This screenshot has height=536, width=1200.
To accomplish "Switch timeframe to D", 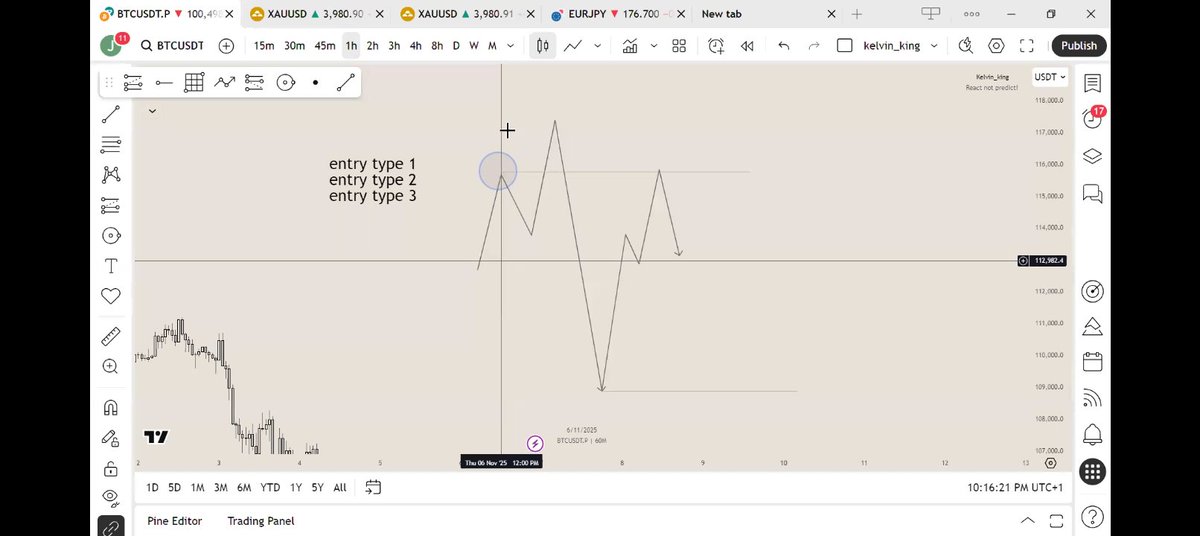I will click(456, 46).
